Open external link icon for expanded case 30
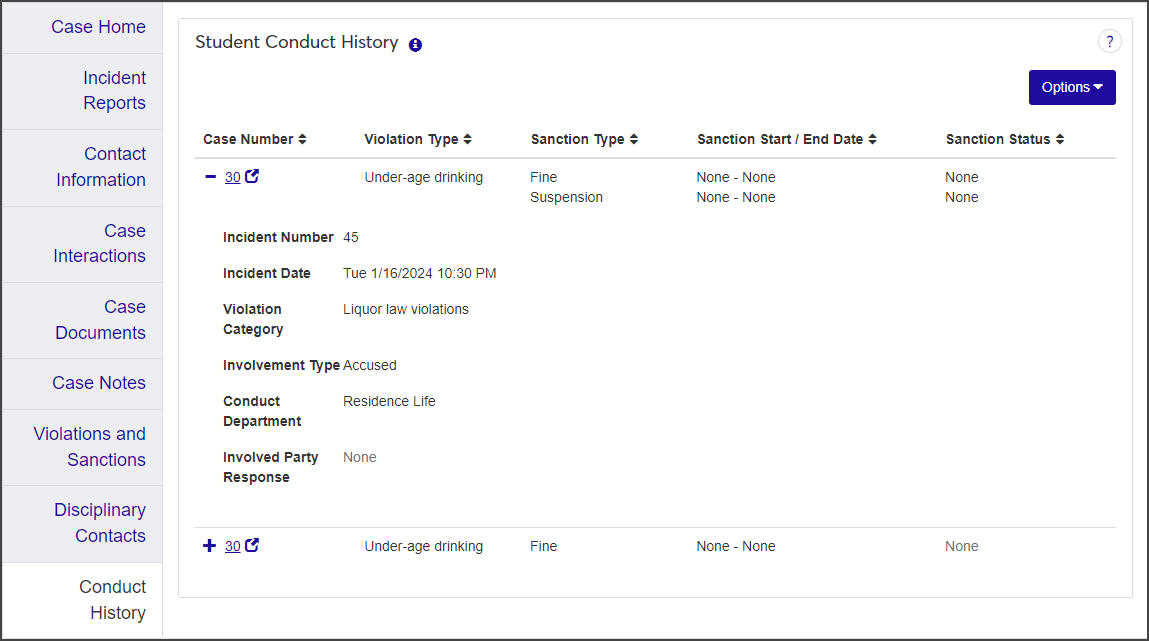1149x641 pixels. [252, 177]
